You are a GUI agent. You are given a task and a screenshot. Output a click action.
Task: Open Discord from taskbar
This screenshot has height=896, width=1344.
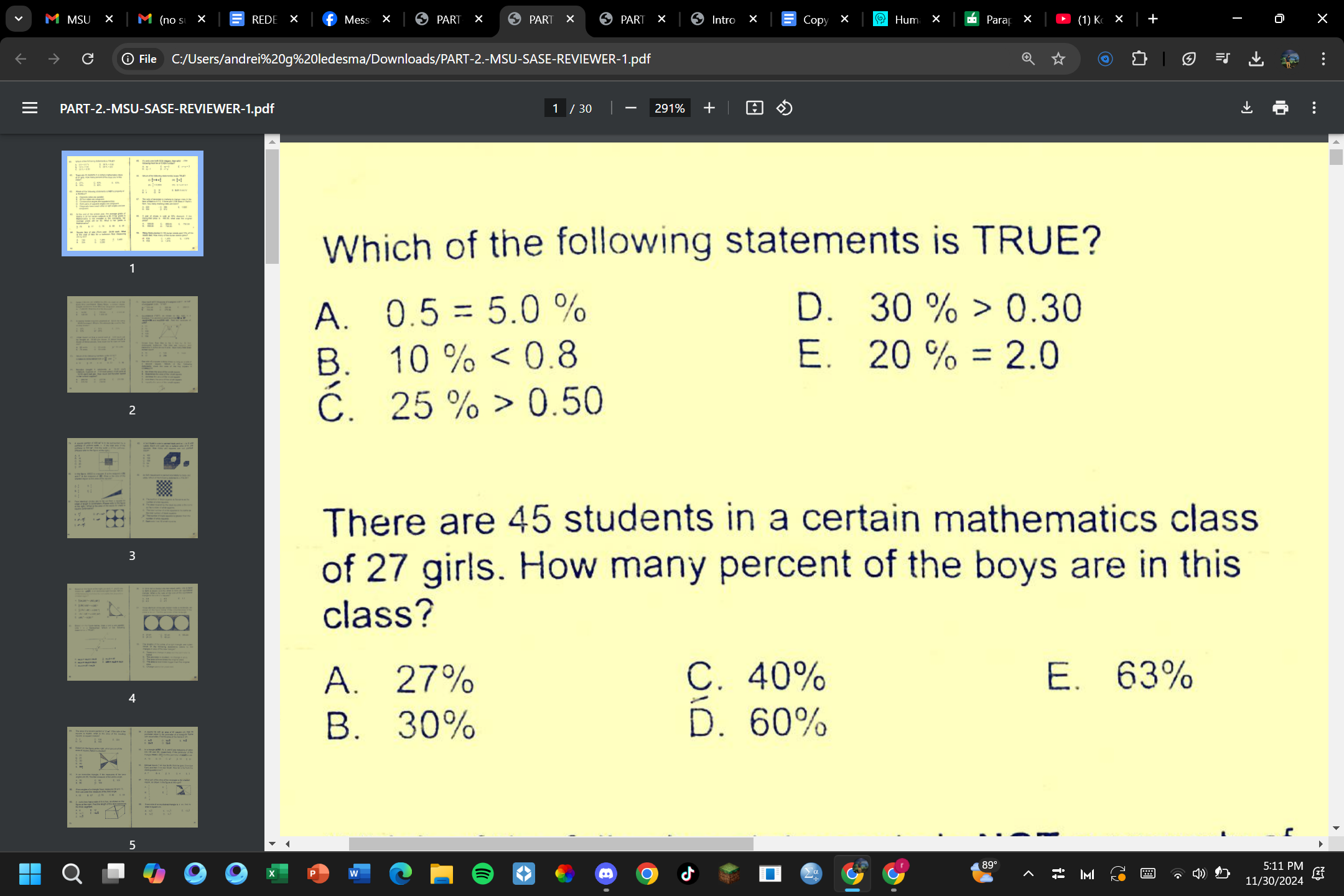click(x=606, y=874)
